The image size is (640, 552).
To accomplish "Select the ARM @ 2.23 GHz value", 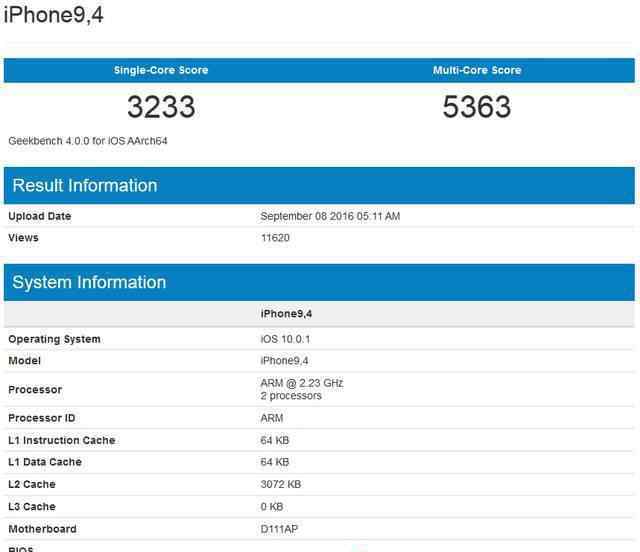I will 302,383.
